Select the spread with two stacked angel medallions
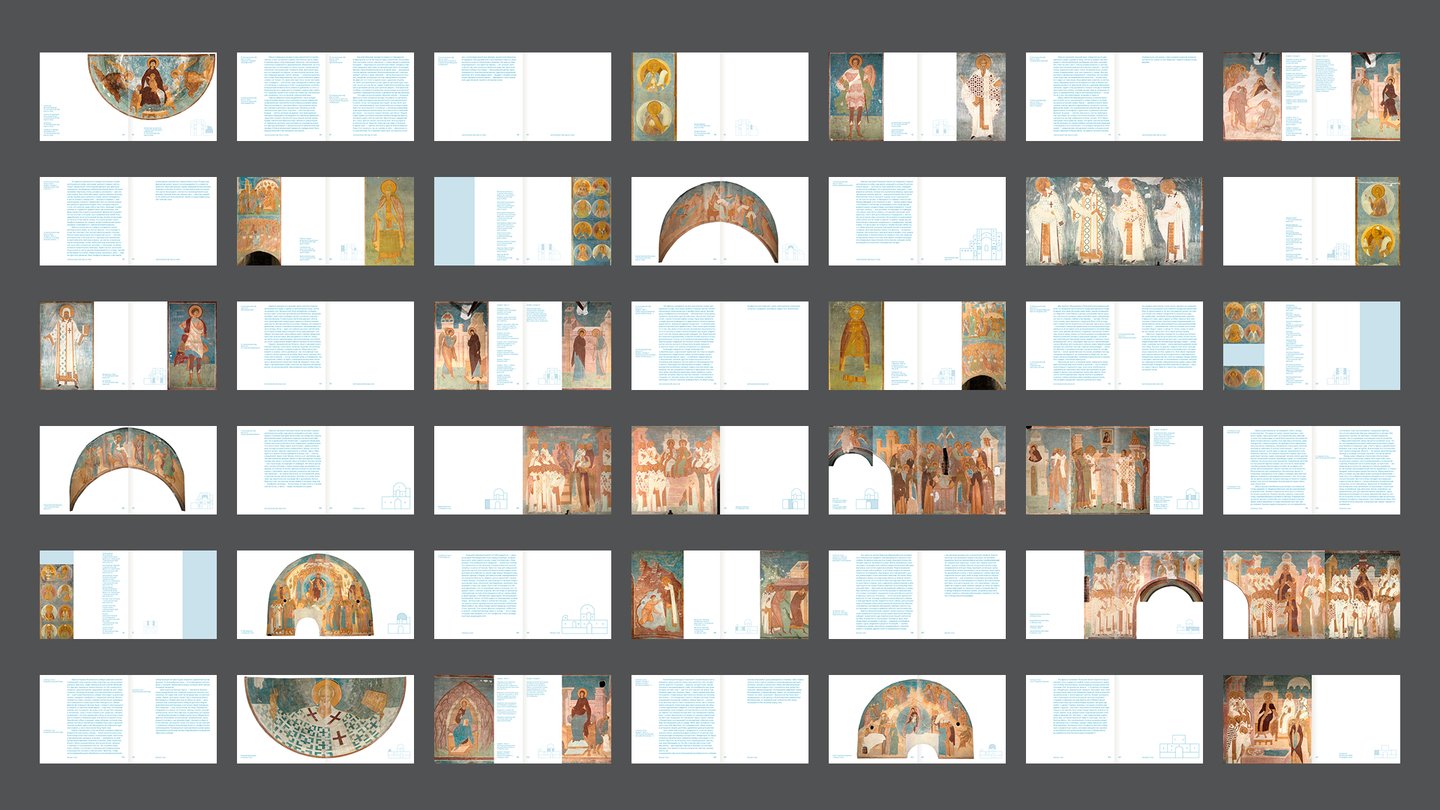 pyautogui.click(x=720, y=96)
